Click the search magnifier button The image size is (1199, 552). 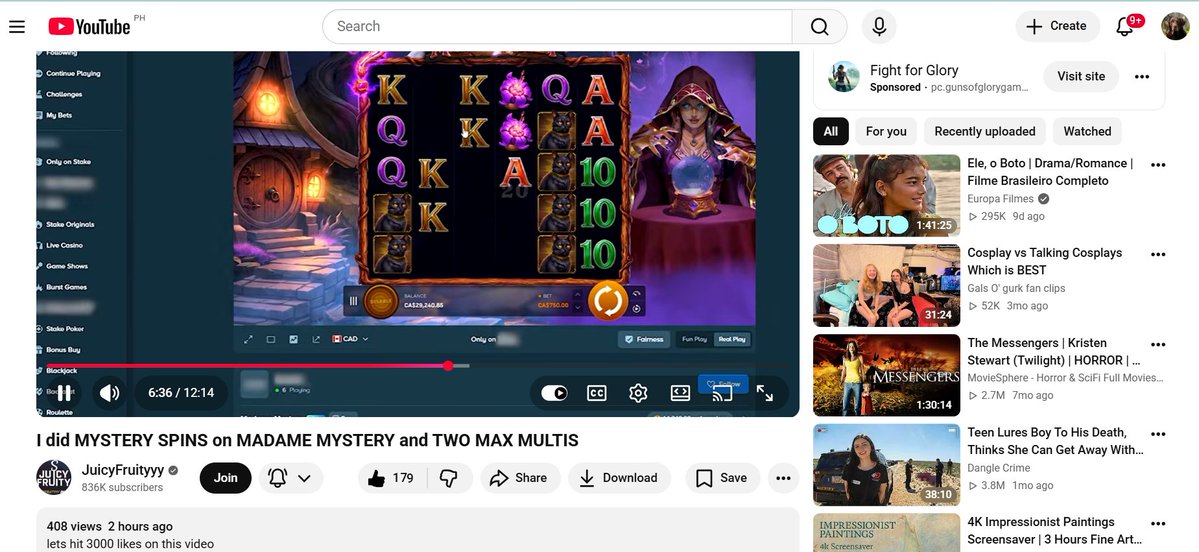(820, 27)
